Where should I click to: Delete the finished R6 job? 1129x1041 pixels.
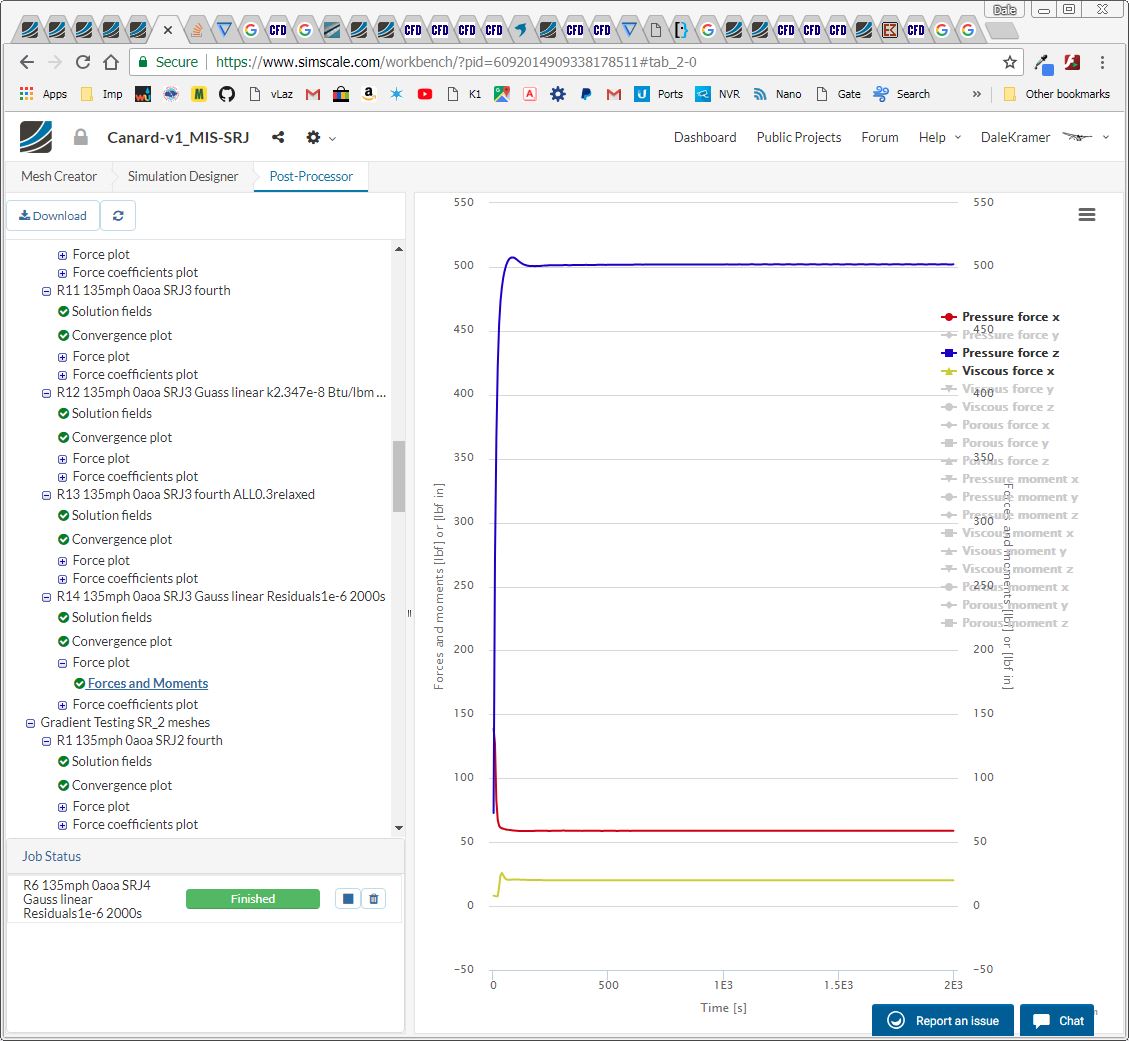[x=373, y=899]
